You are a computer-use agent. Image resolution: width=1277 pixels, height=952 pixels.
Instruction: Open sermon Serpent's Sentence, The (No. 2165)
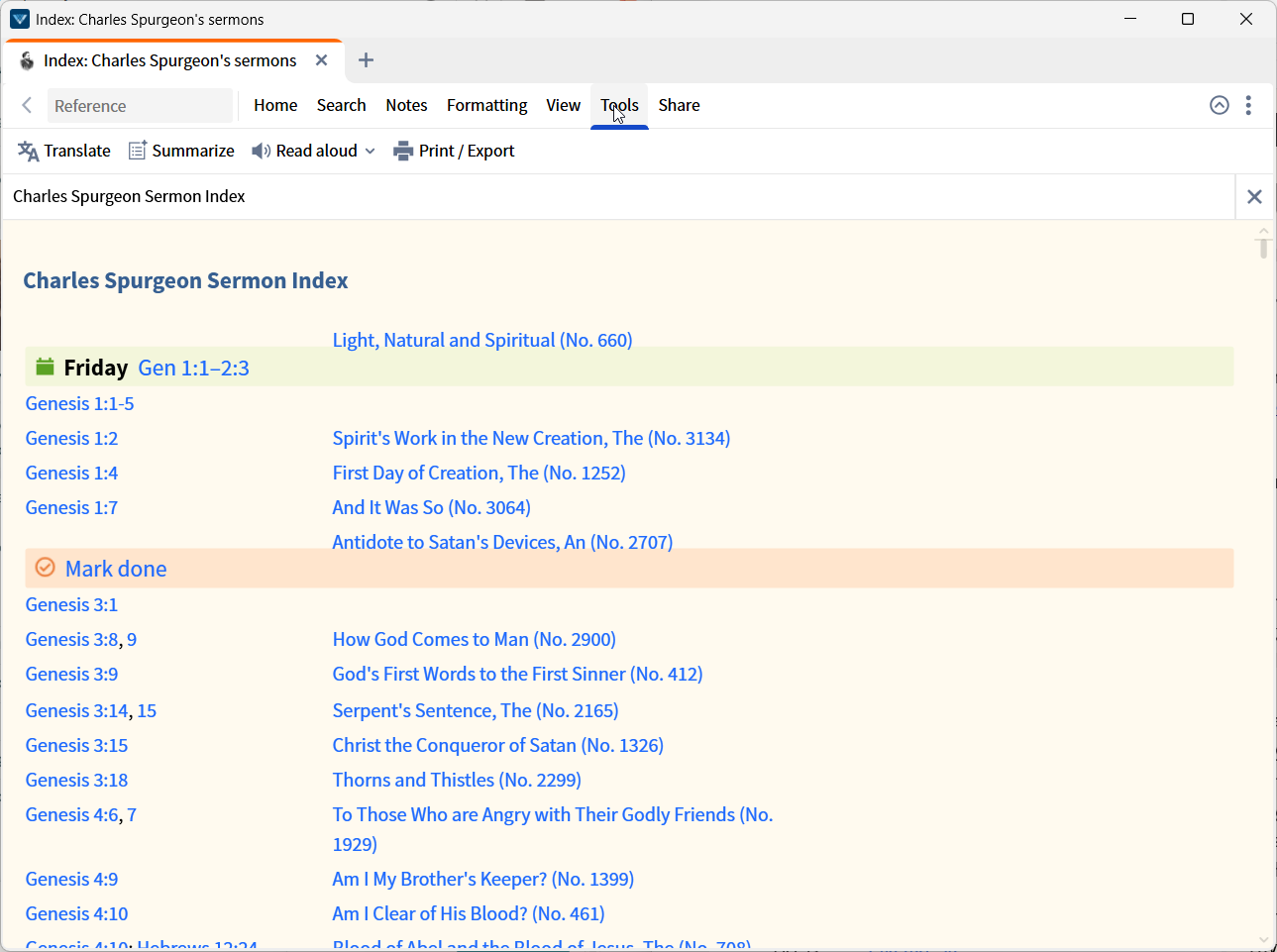476,710
